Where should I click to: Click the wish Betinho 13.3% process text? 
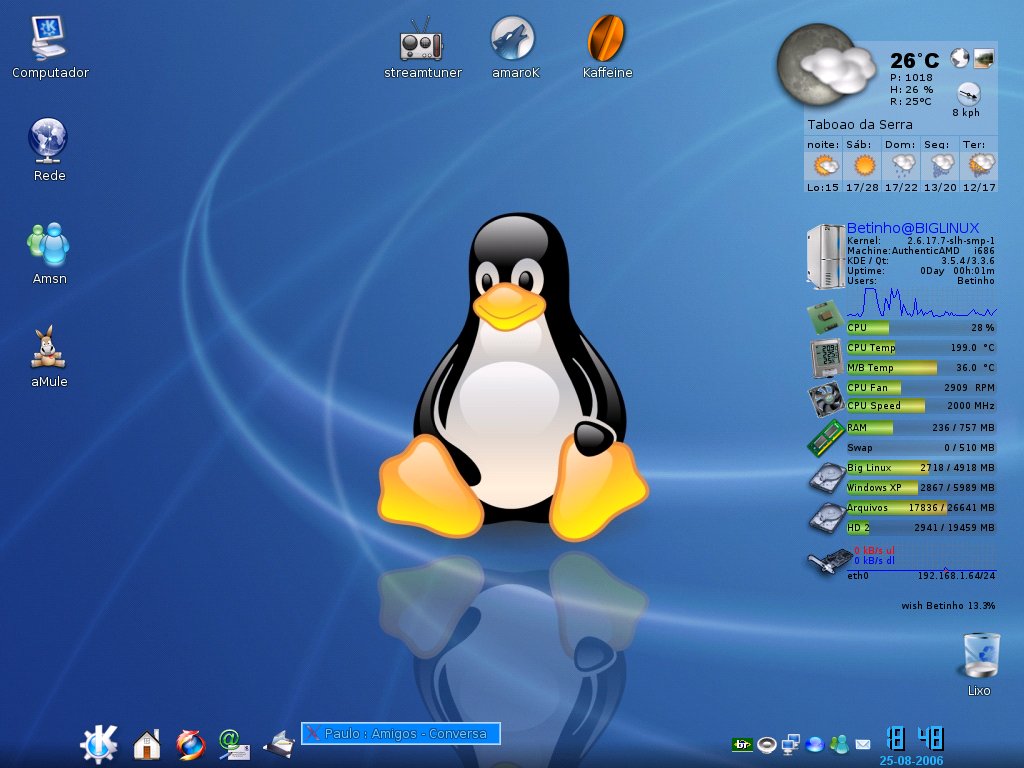tap(948, 606)
